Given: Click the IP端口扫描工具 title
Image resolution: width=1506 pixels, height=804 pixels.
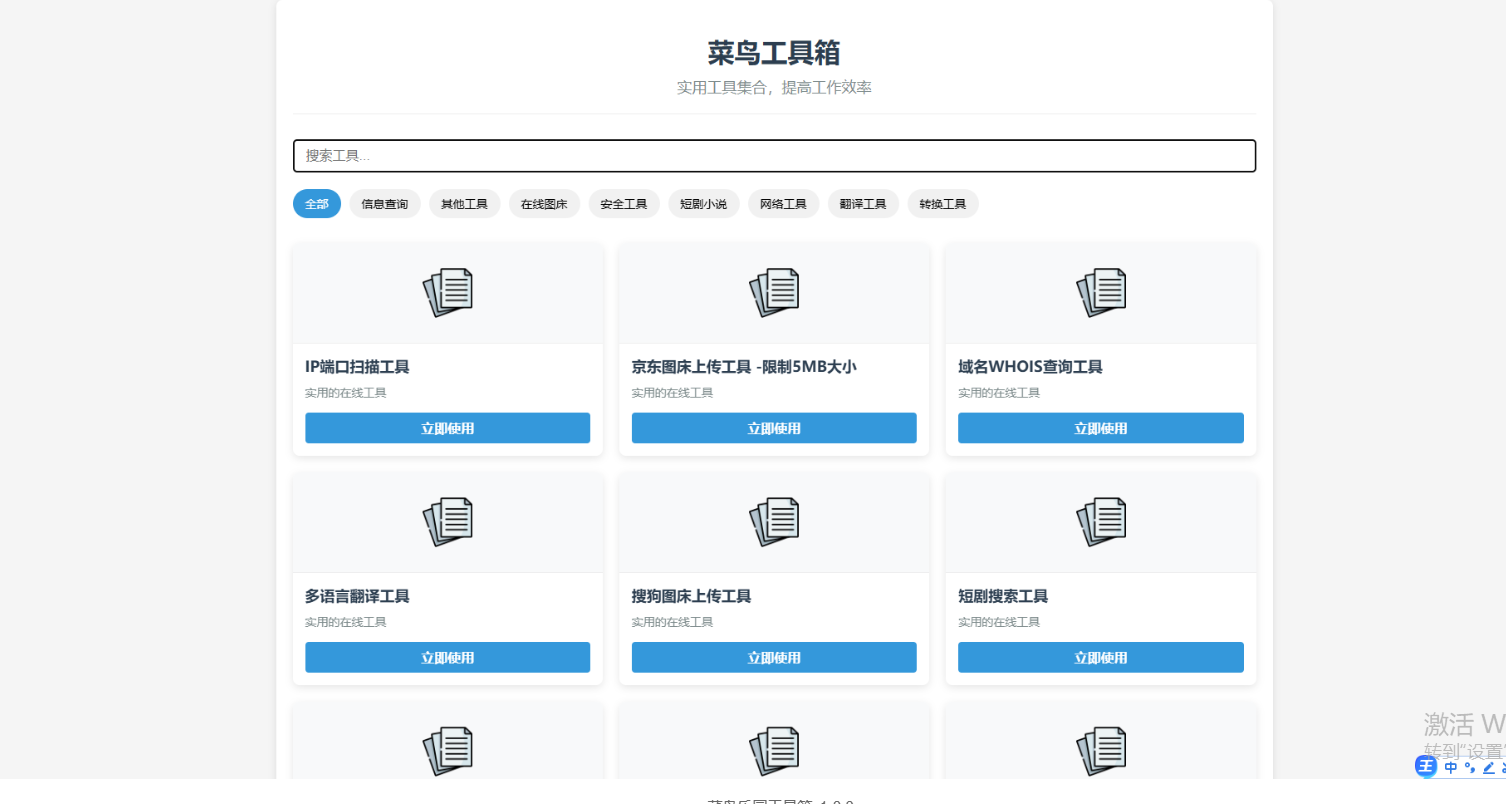Looking at the screenshot, I should (357, 367).
